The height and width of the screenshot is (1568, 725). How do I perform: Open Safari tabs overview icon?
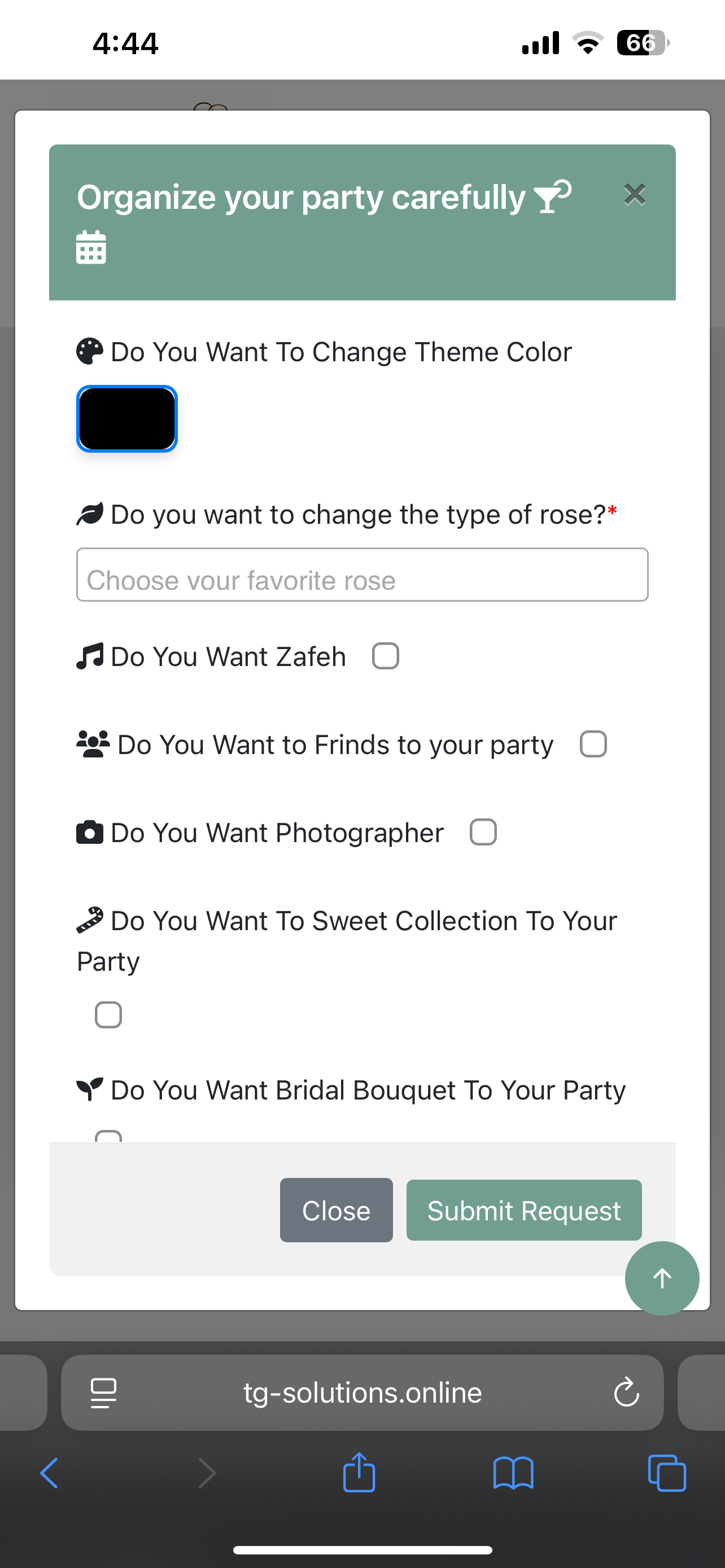pos(667,1473)
